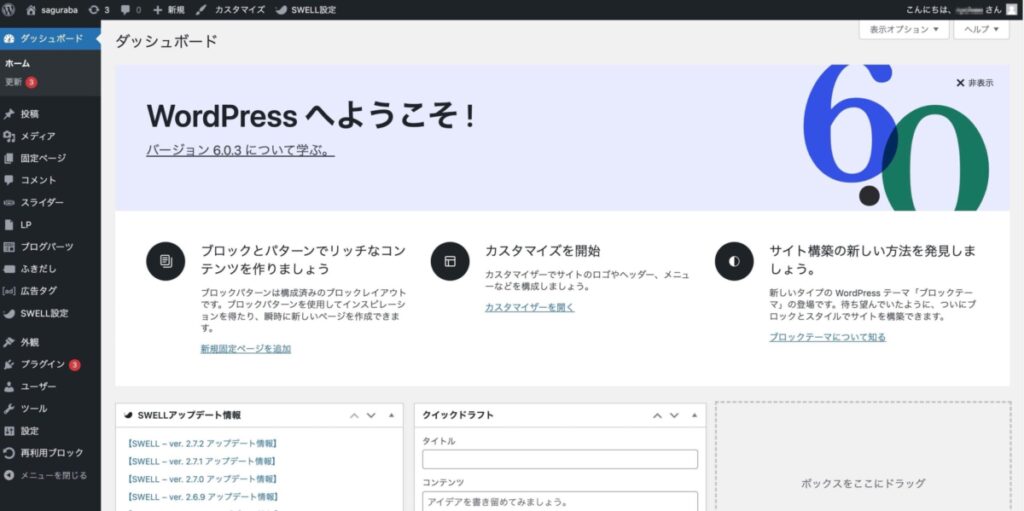Dismiss the welcome panel with 非表示
Viewport: 1024px width, 511px height.
pos(975,83)
